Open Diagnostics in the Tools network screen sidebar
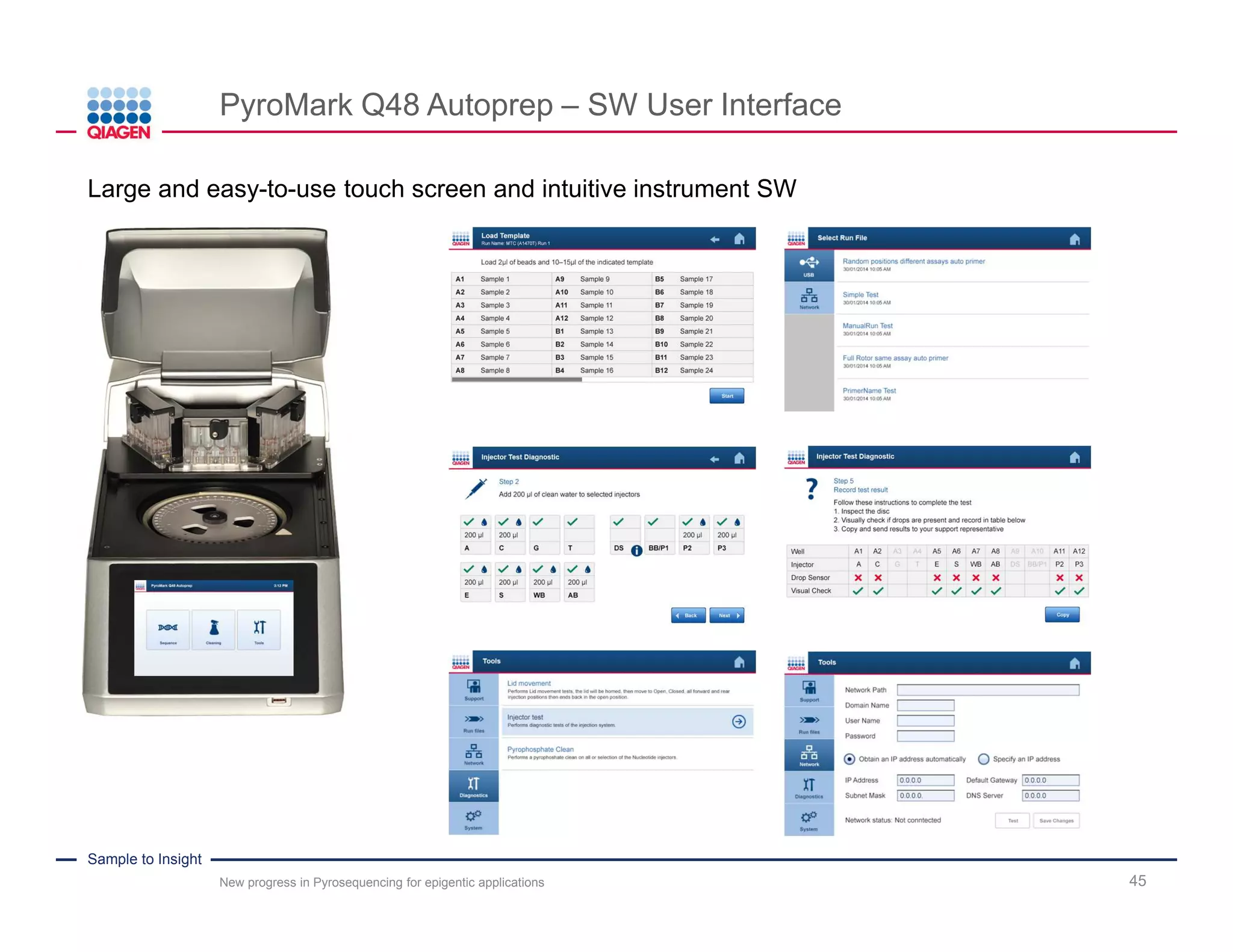Image resolution: width=1233 pixels, height=952 pixels. pyautogui.click(x=809, y=788)
